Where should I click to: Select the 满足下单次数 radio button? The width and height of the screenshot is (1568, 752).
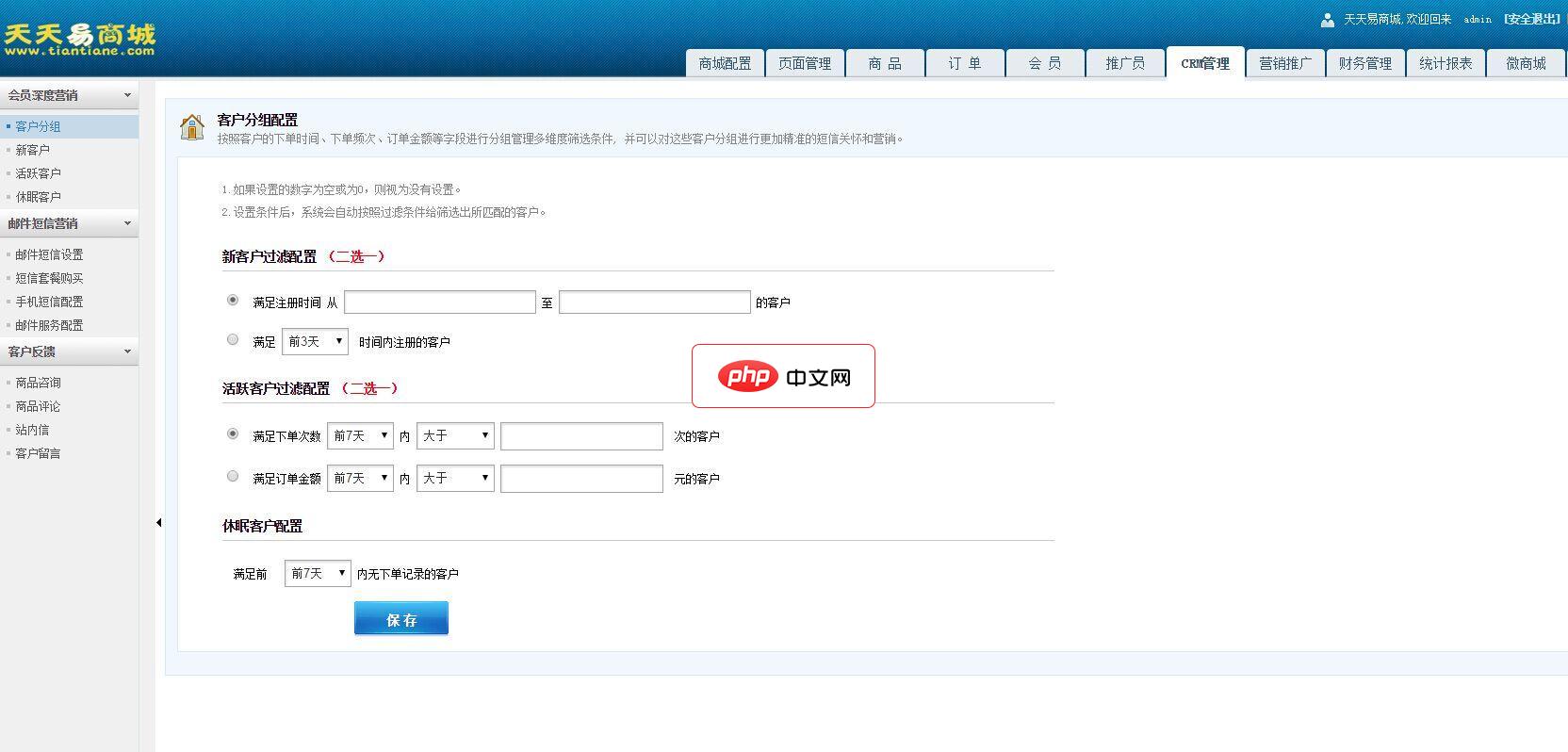[233, 434]
